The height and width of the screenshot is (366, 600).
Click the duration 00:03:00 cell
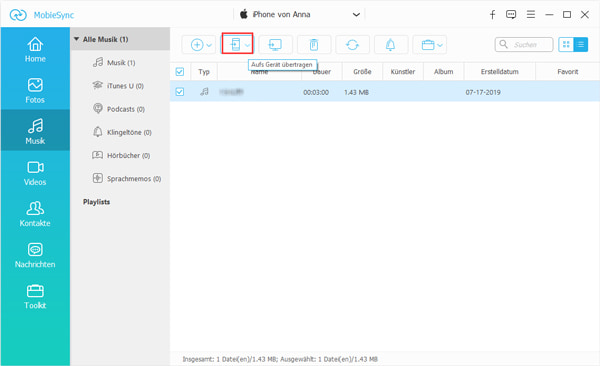click(316, 92)
